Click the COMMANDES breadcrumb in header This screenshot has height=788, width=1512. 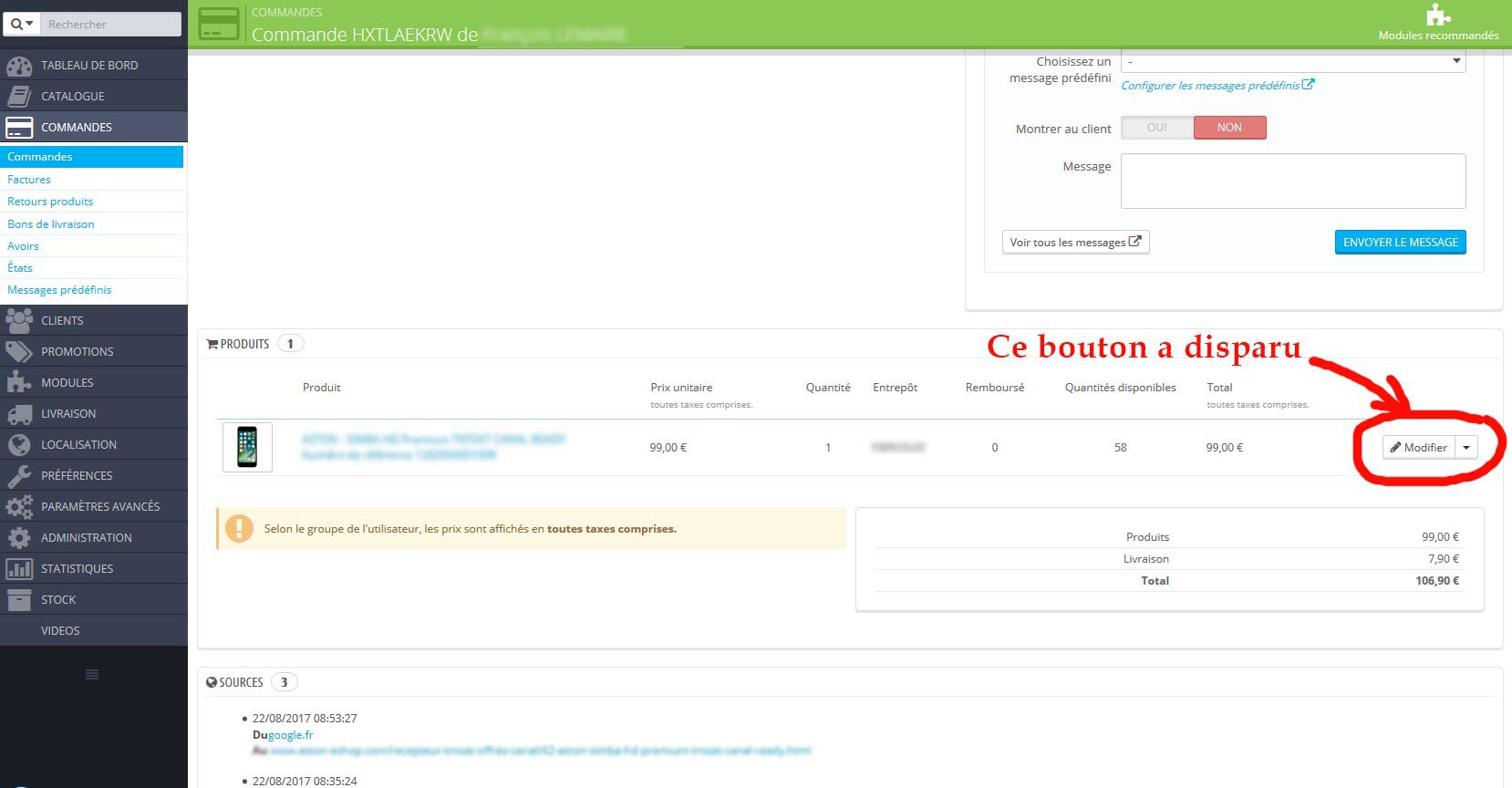[286, 12]
